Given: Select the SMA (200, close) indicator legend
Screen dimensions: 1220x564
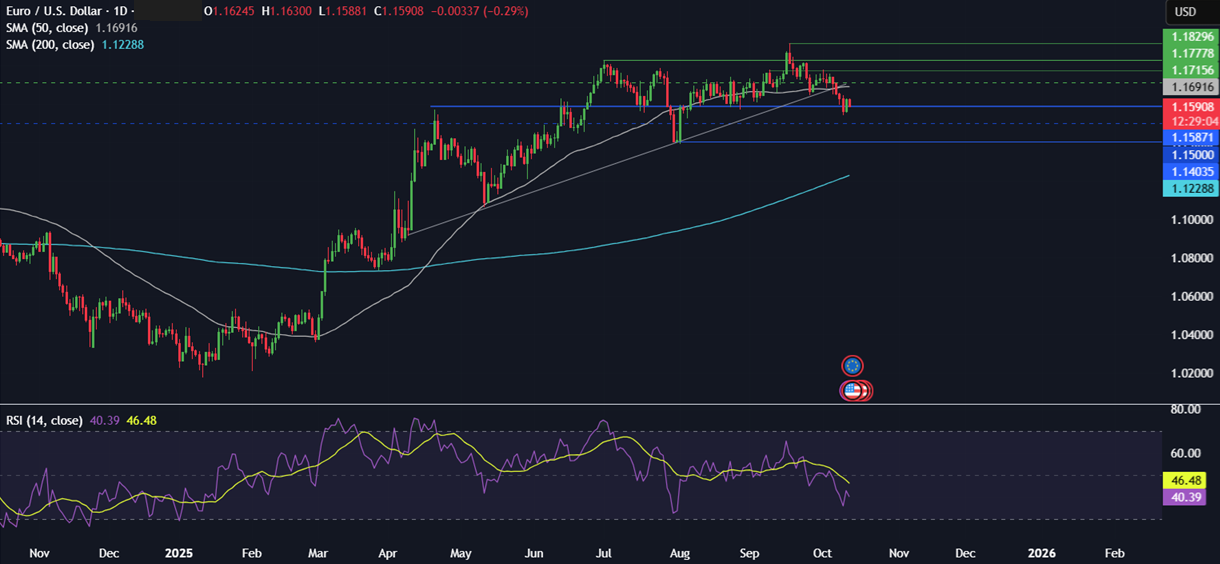Looking at the screenshot, I should click(50, 45).
